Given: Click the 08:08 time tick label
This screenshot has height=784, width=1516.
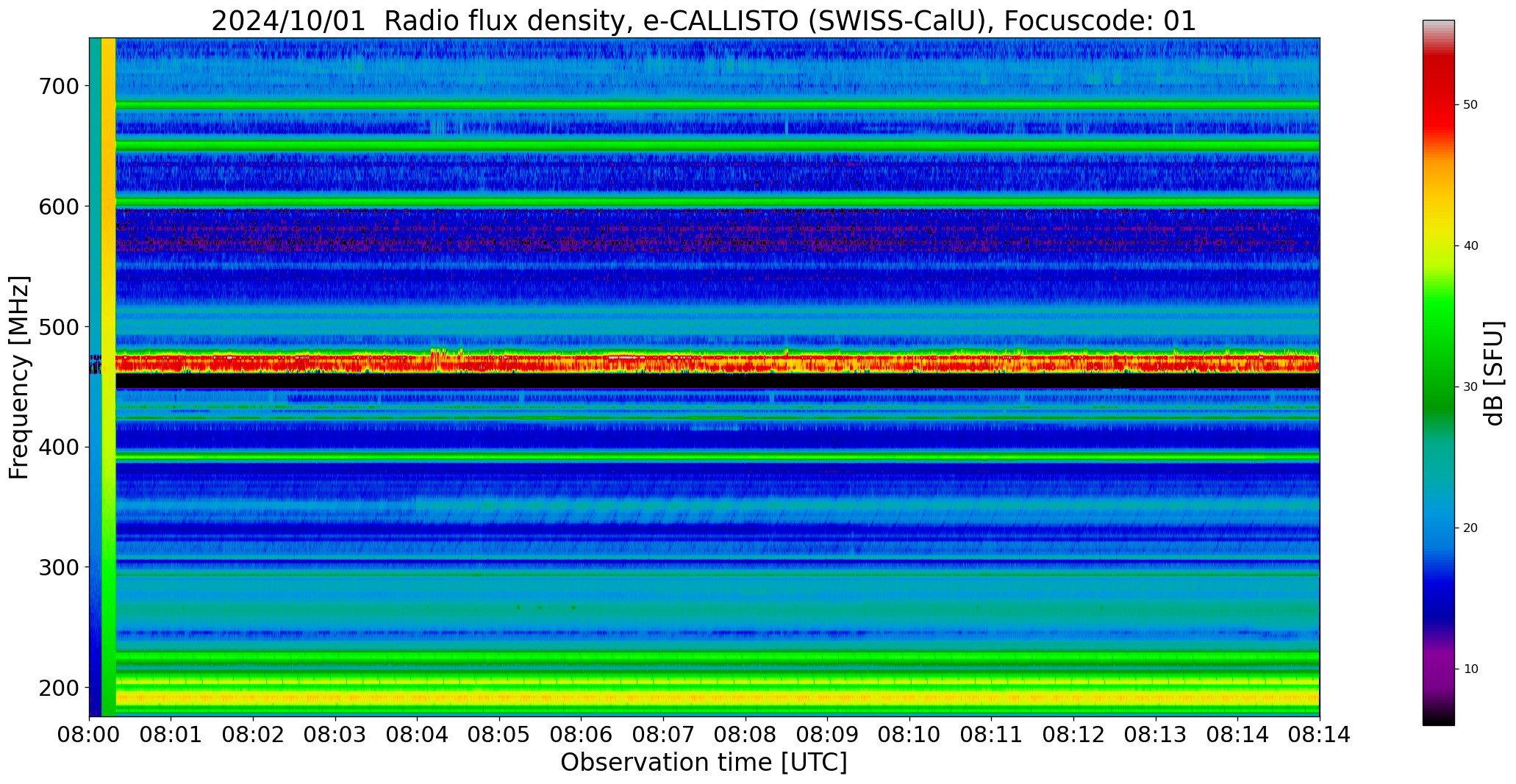Looking at the screenshot, I should coord(746,736).
